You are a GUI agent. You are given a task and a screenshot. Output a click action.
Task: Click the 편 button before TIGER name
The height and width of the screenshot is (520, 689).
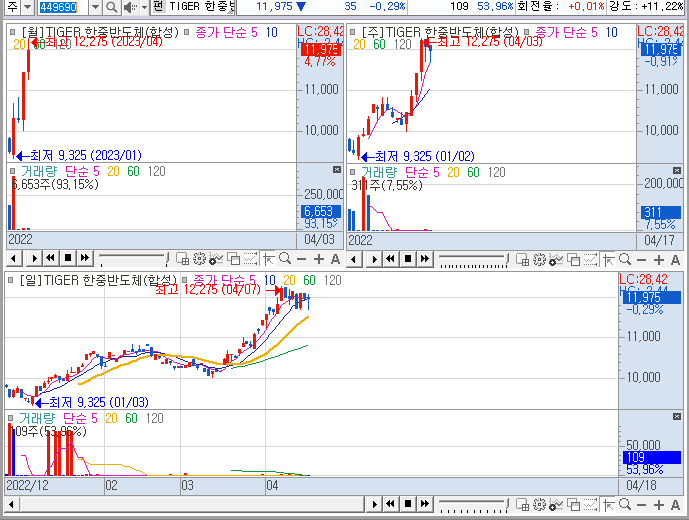159,6
